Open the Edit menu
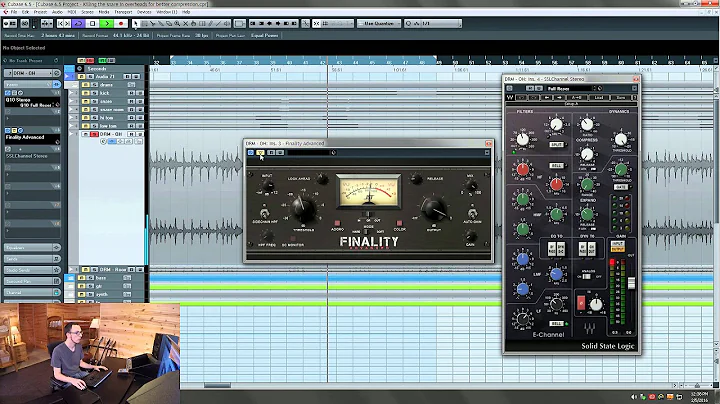 pyautogui.click(x=25, y=12)
